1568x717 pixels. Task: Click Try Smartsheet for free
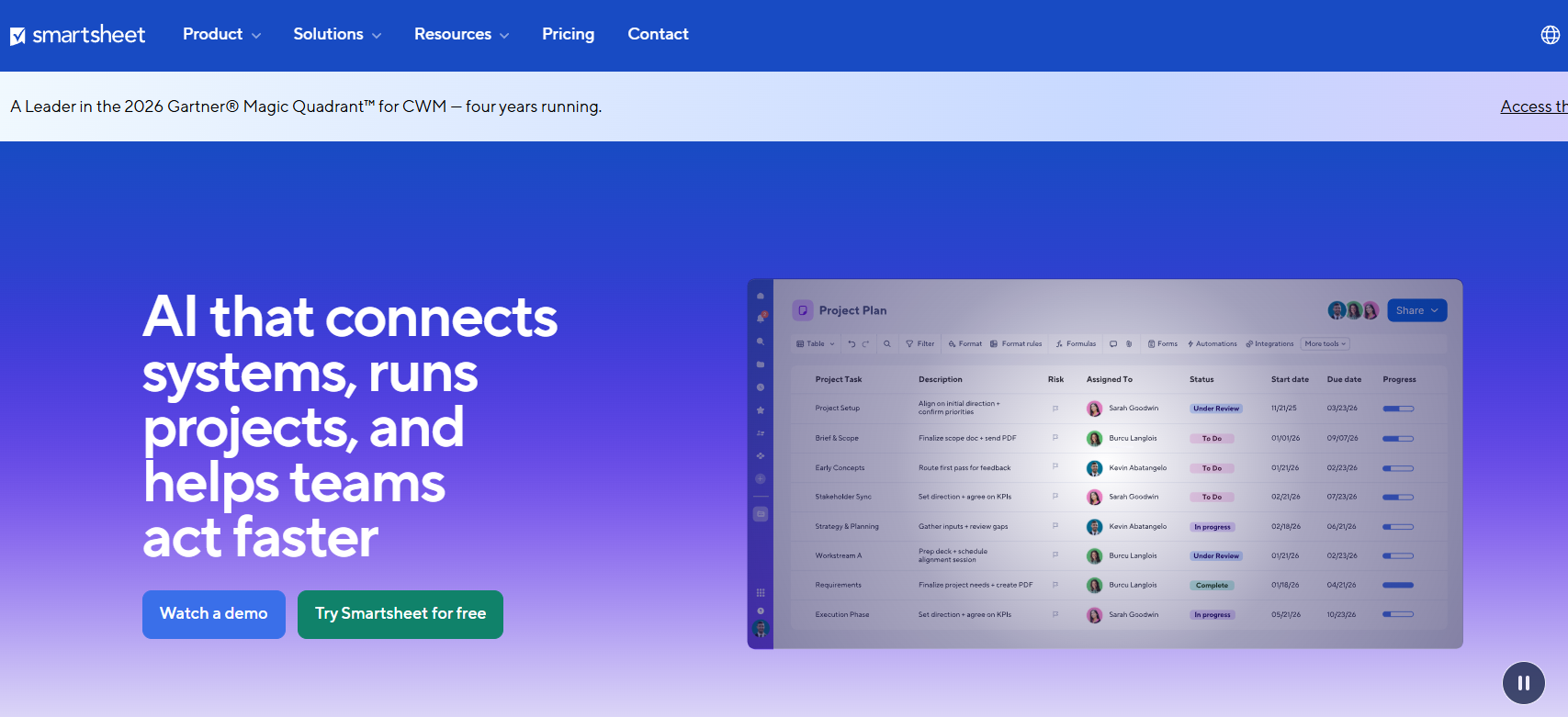[x=400, y=614]
